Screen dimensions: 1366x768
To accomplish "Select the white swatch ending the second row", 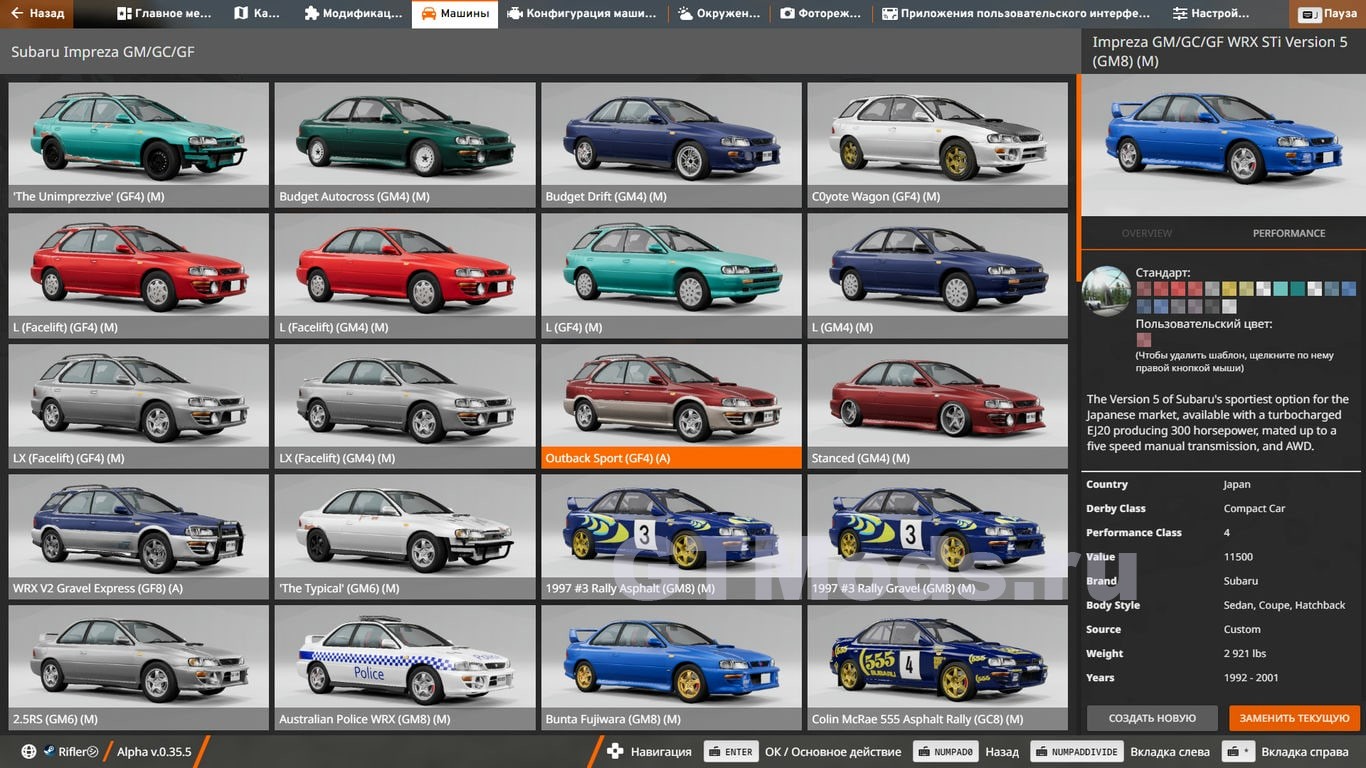I will point(1229,306).
